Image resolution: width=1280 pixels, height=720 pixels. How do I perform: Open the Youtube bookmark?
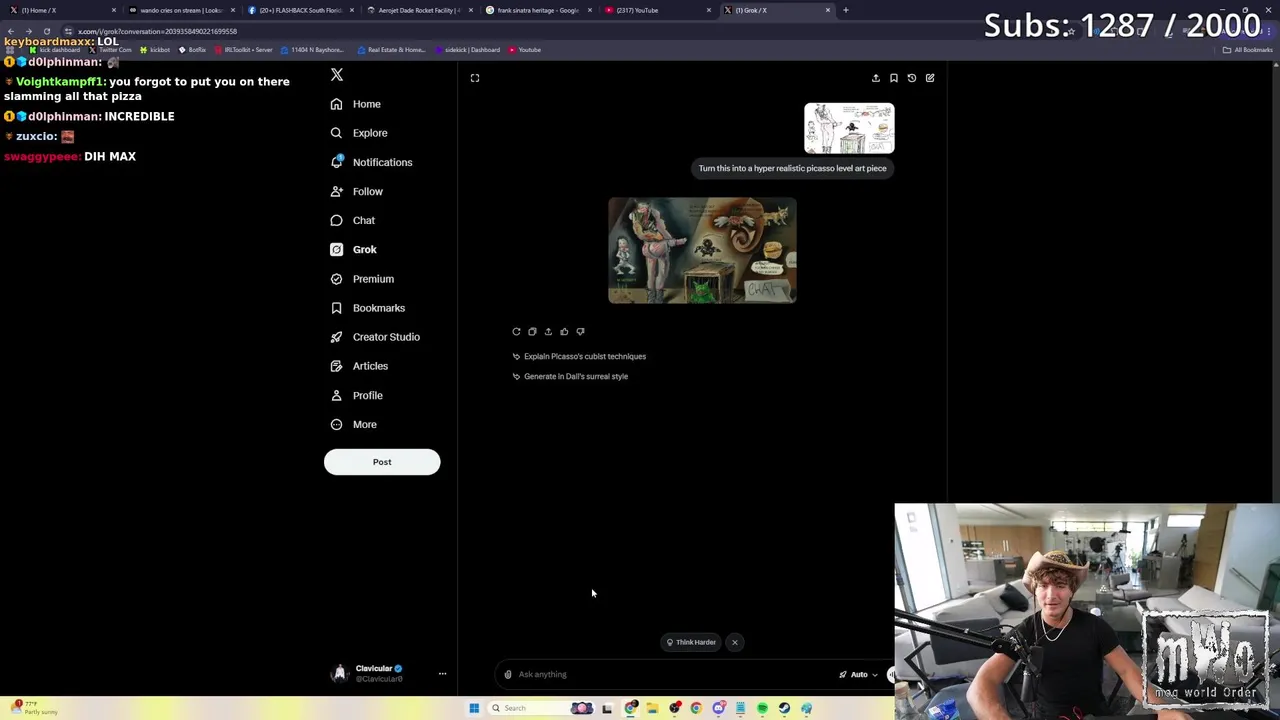tap(525, 50)
